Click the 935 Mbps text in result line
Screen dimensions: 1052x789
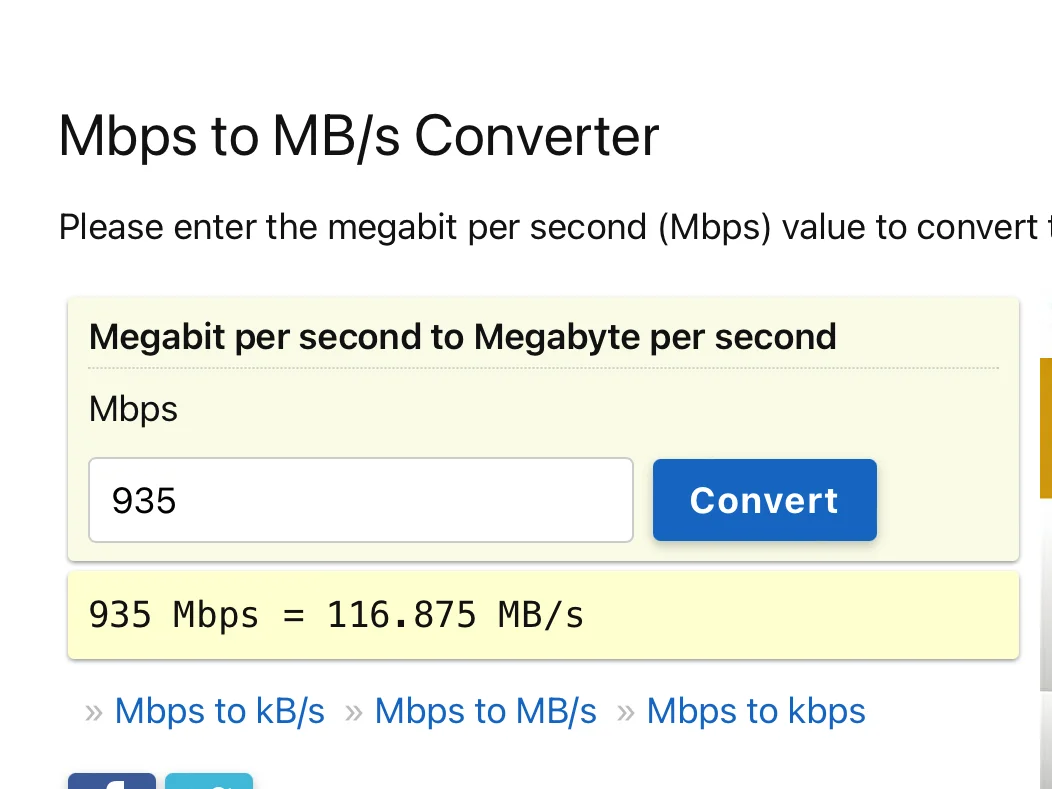(x=173, y=615)
